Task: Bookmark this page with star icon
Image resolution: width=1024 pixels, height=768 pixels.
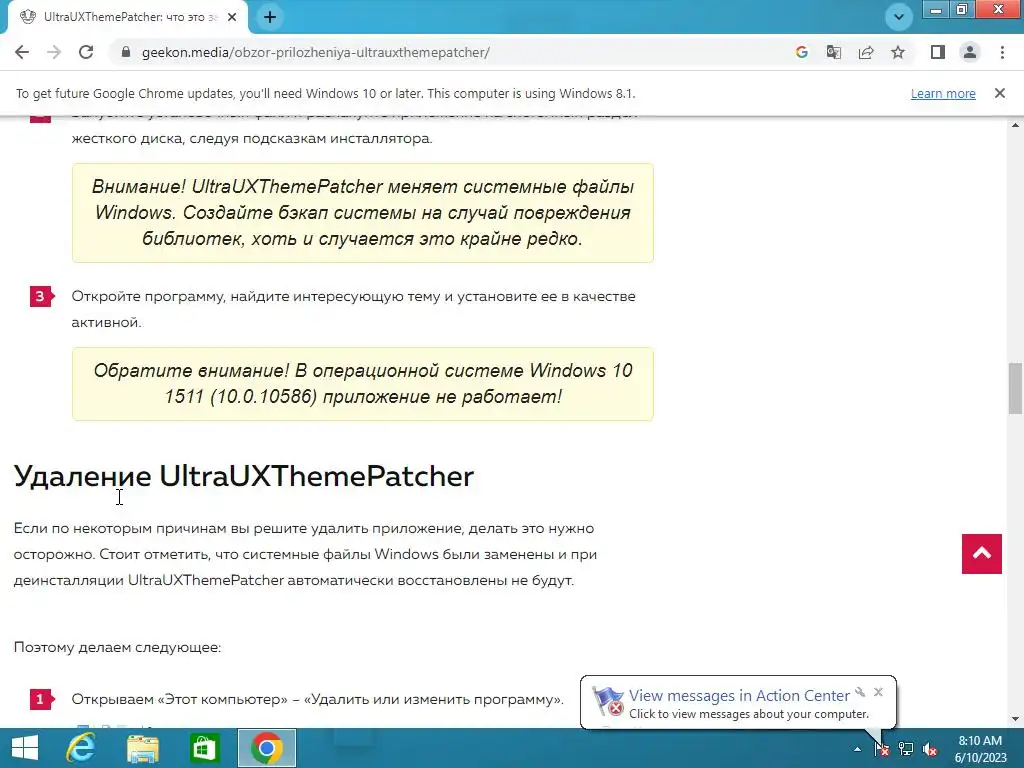Action: tap(898, 52)
